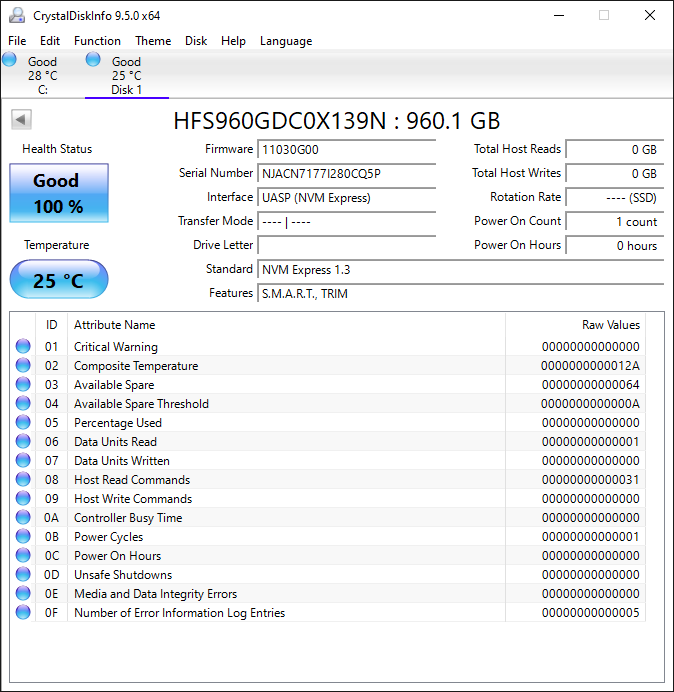Click the Disk 1 status orb
The height and width of the screenshot is (692, 674).
[x=93, y=60]
